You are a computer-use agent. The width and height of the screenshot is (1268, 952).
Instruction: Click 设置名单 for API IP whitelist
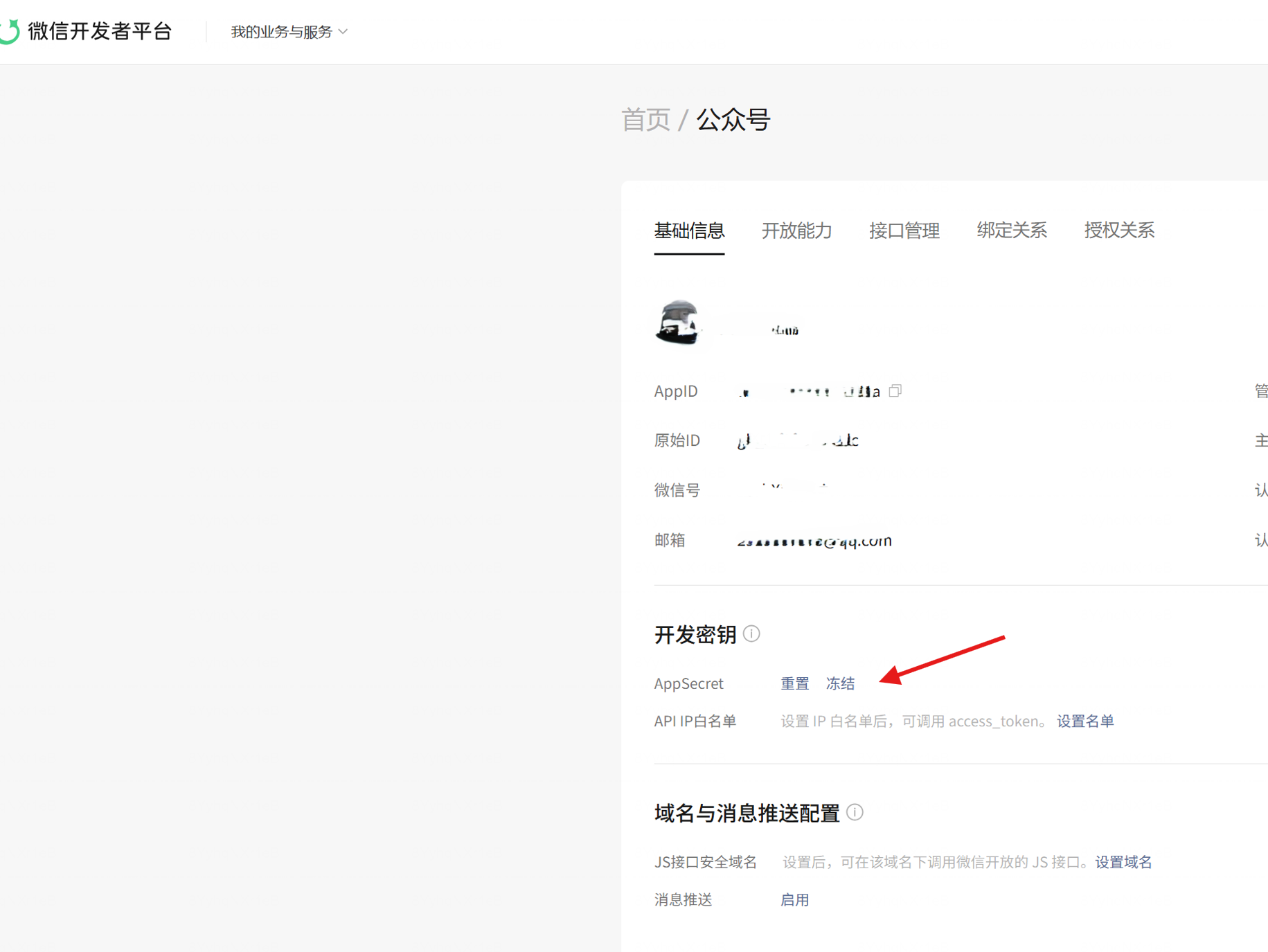click(1085, 721)
